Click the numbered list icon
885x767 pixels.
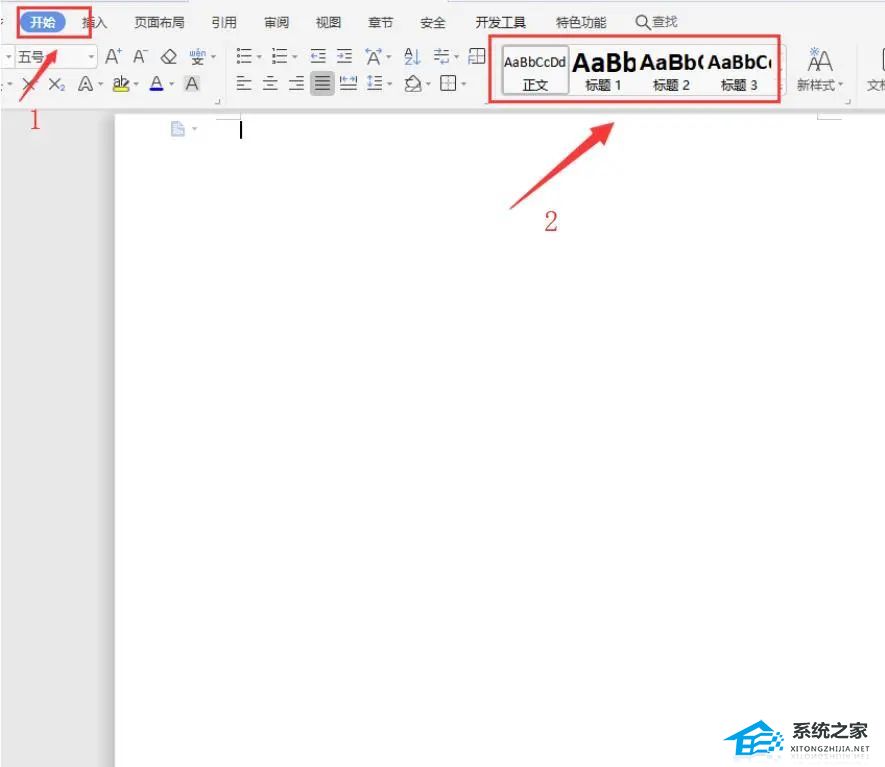[x=279, y=56]
